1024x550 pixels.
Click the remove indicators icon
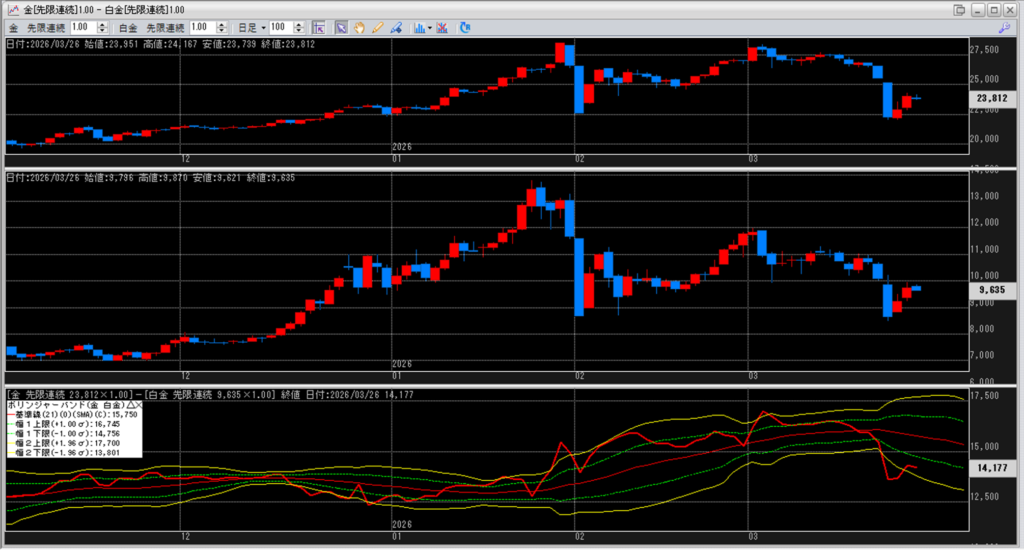tap(442, 27)
